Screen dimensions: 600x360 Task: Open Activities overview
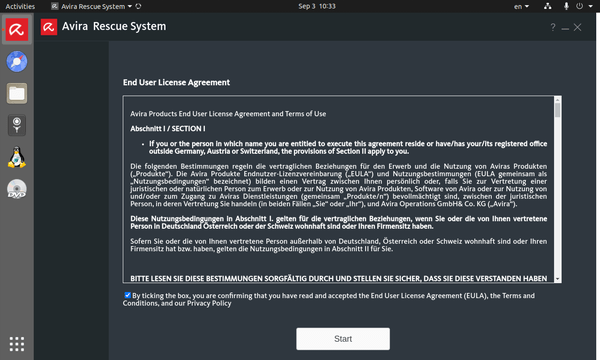tap(20, 7)
